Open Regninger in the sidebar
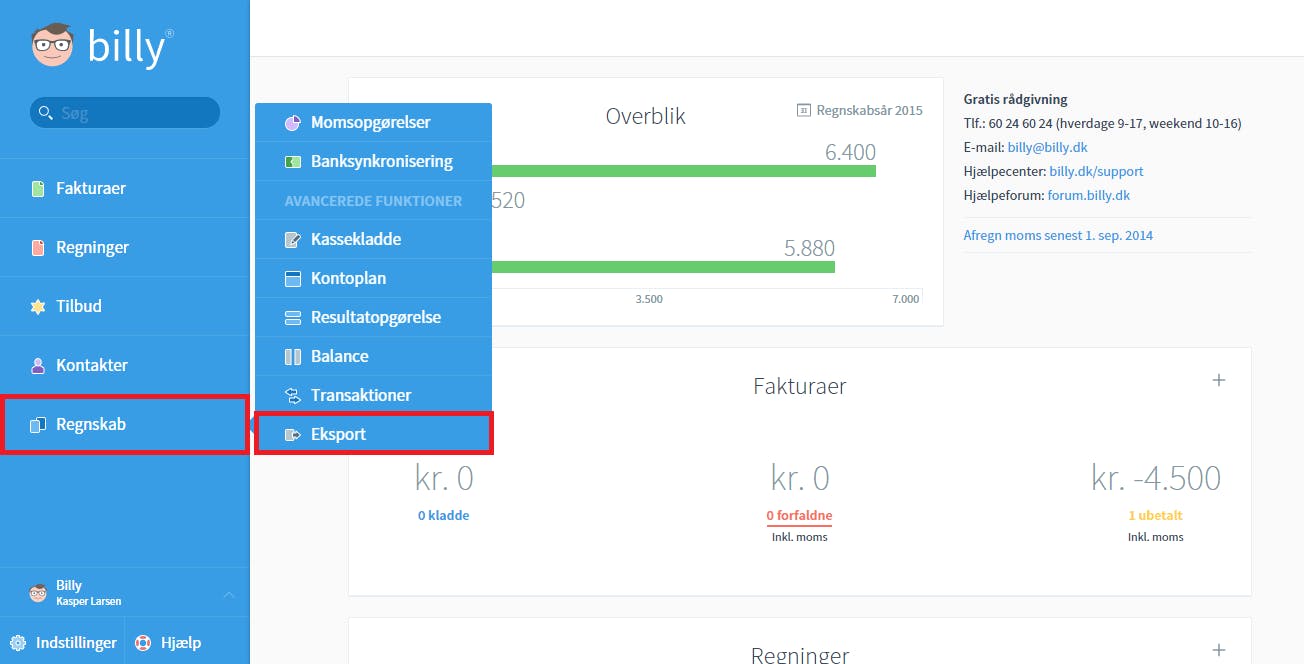1304x664 pixels. click(124, 247)
